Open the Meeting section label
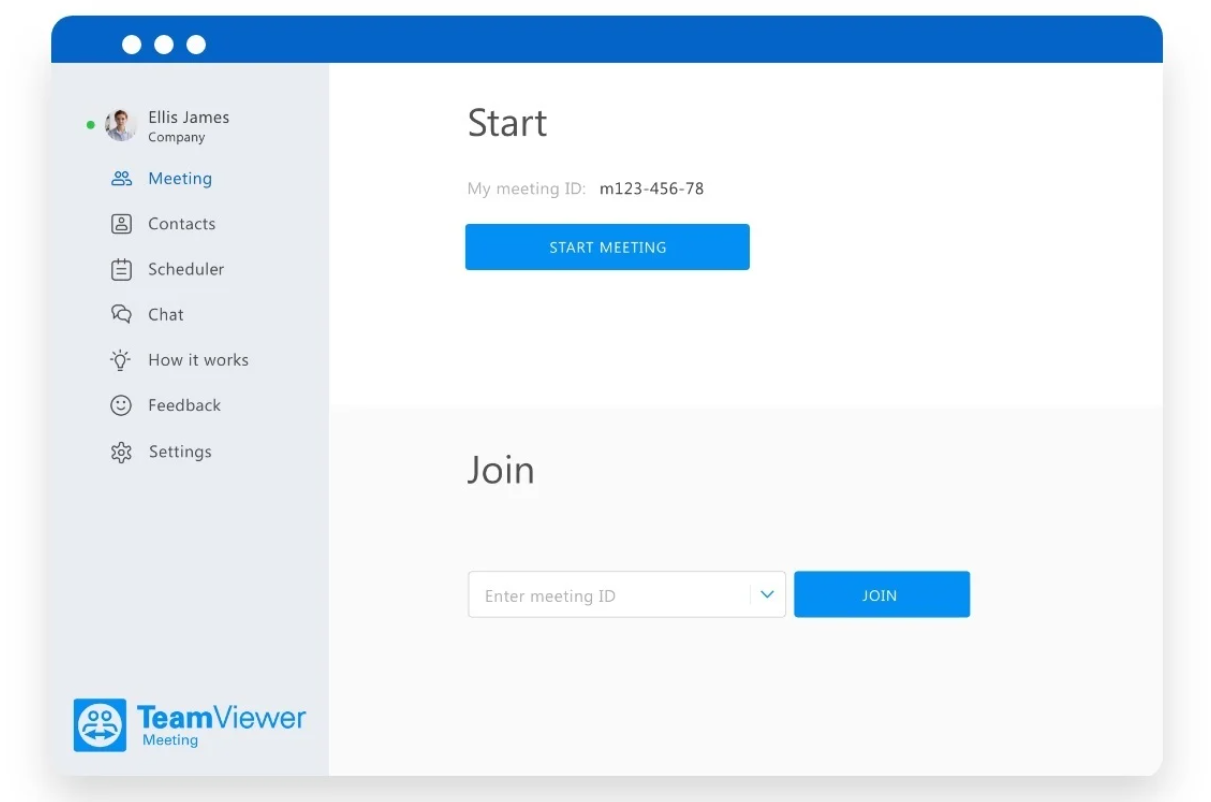 (x=180, y=179)
